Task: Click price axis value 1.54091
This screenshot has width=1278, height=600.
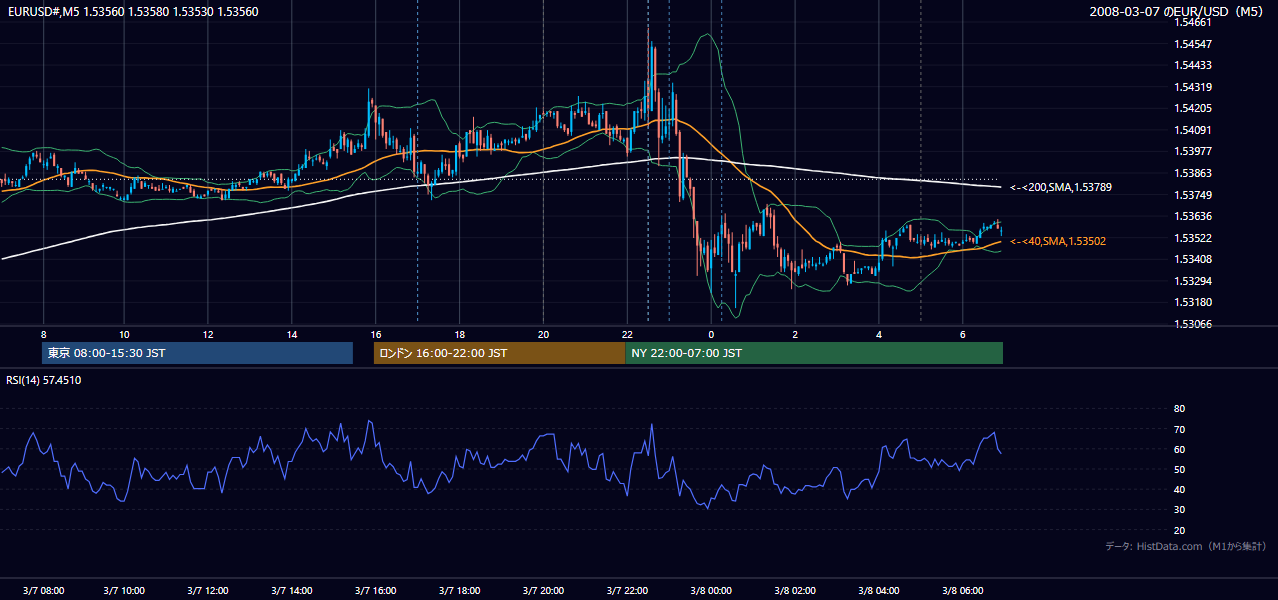Action: (1193, 130)
